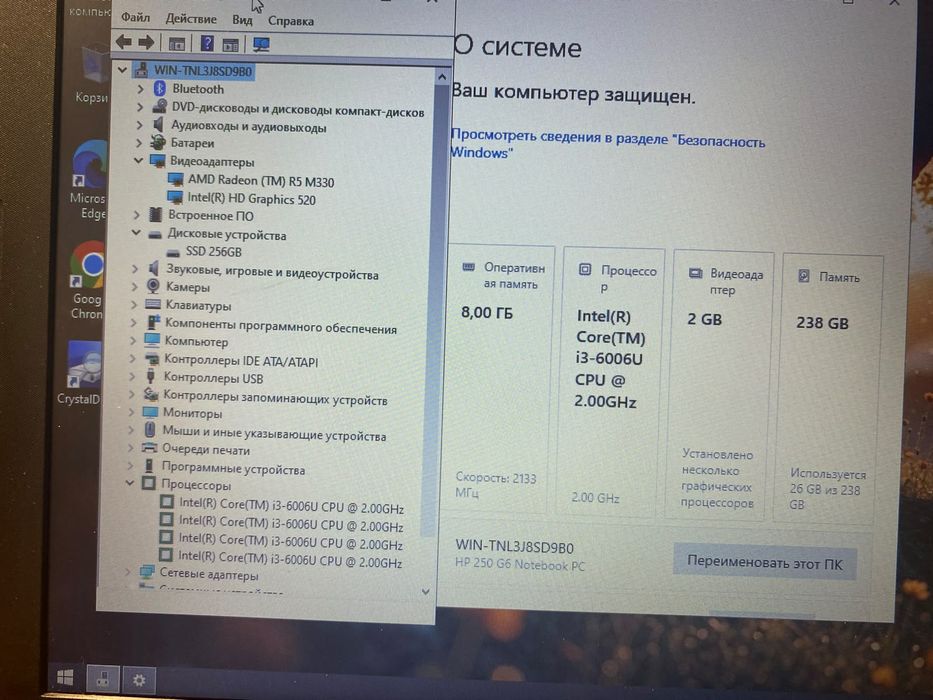Click the Сетевые адаптеры icon
This screenshot has height=700, width=933.
147,574
